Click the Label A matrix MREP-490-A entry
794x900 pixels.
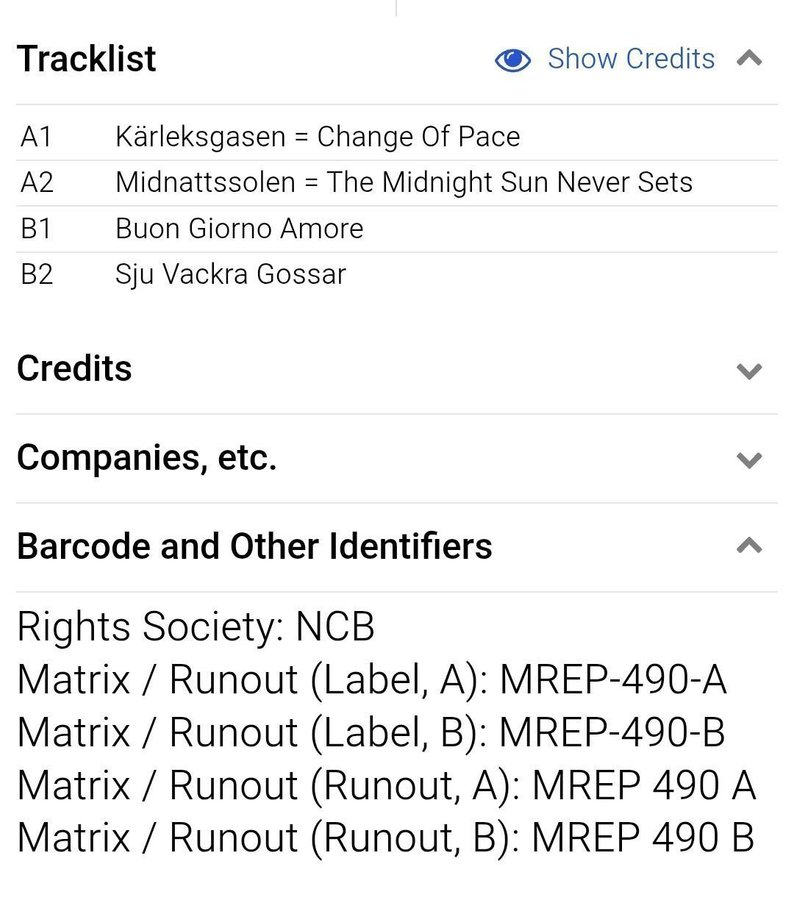coord(372,680)
